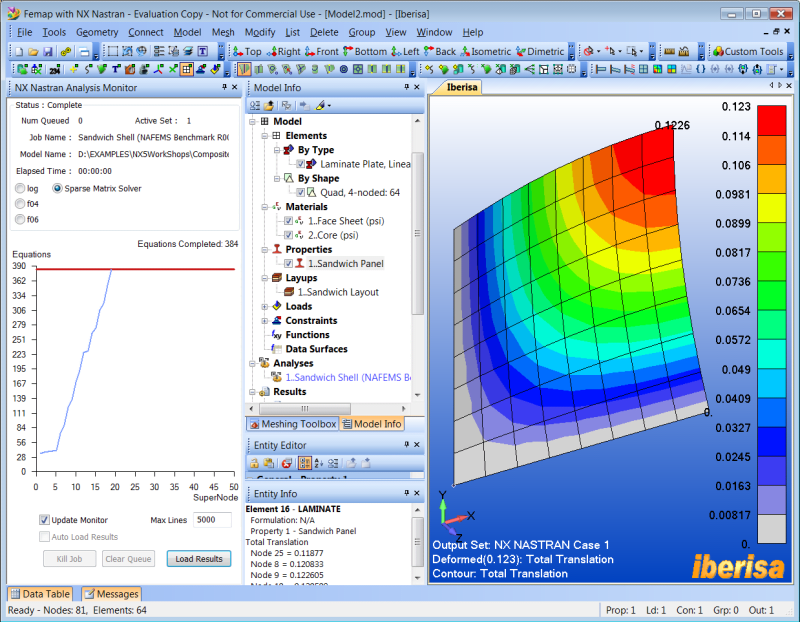
Task: Select 1..Sandwich Shell analysis tree item
Action: click(x=348, y=378)
